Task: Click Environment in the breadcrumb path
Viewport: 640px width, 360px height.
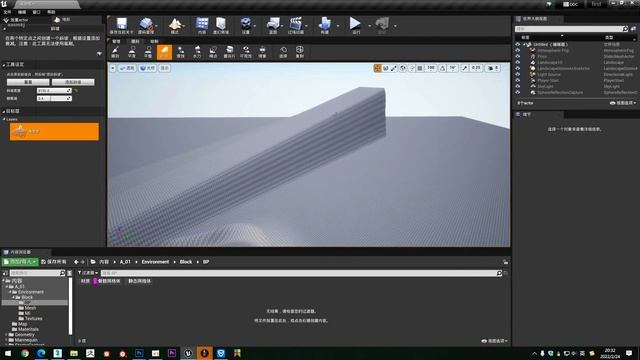Action: (x=155, y=262)
